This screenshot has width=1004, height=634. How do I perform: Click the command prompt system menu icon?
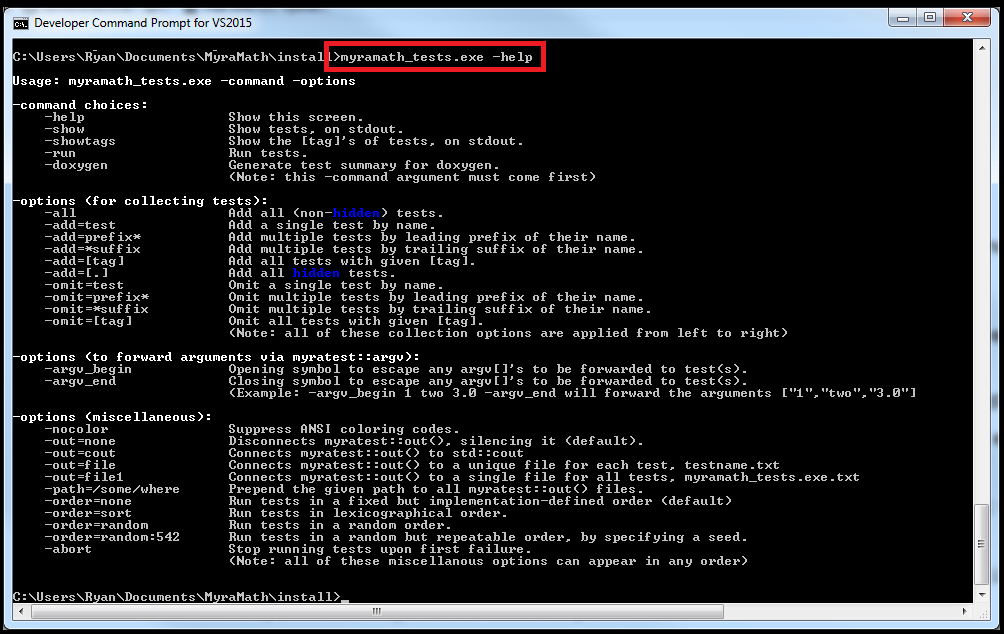(20, 24)
